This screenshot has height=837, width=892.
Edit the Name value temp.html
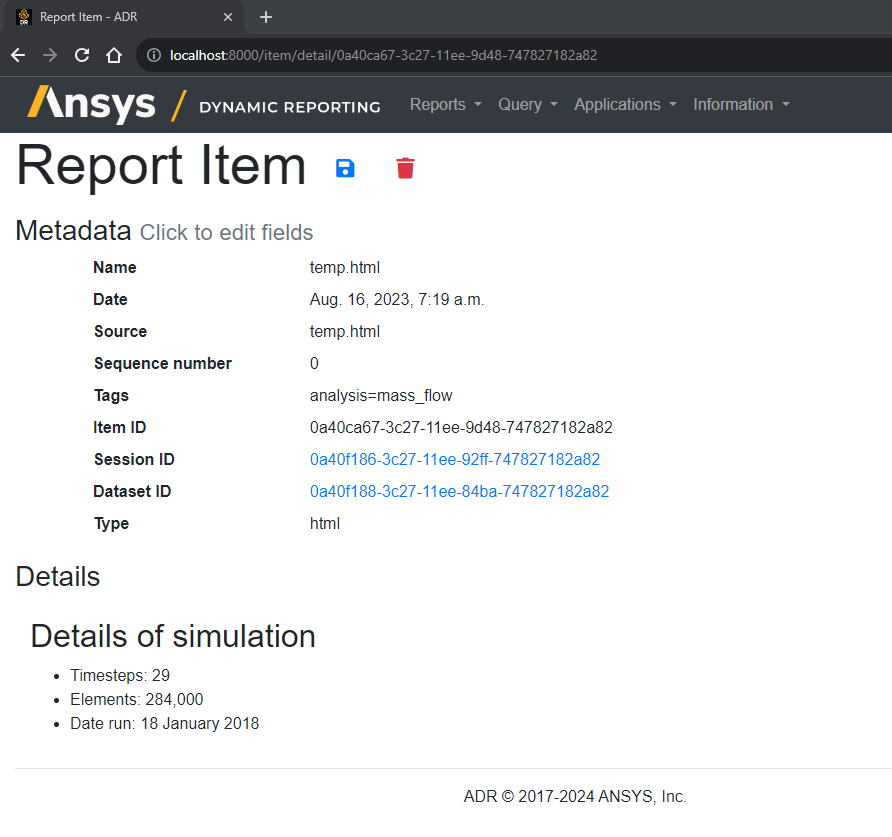coord(345,267)
